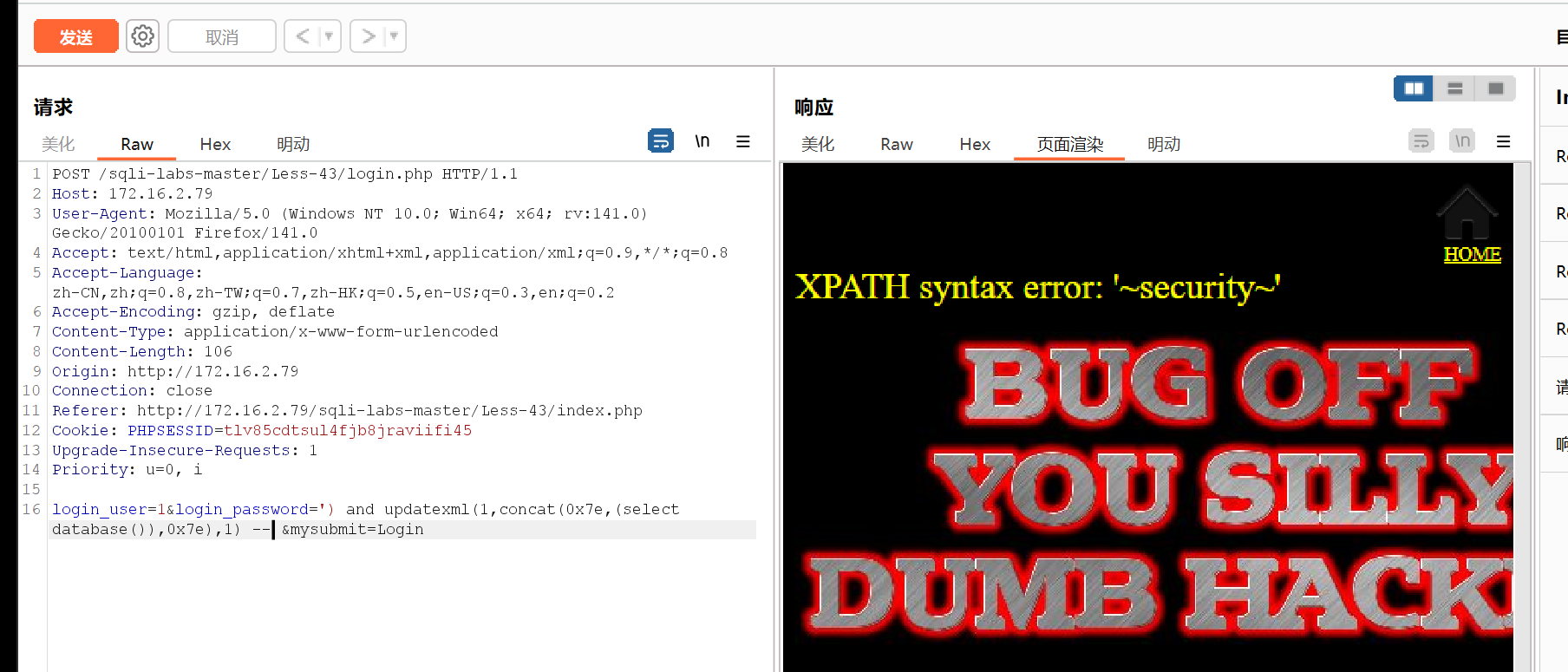Click the Priority: u=0, i header
This screenshot has width=1568, height=672.
click(127, 469)
